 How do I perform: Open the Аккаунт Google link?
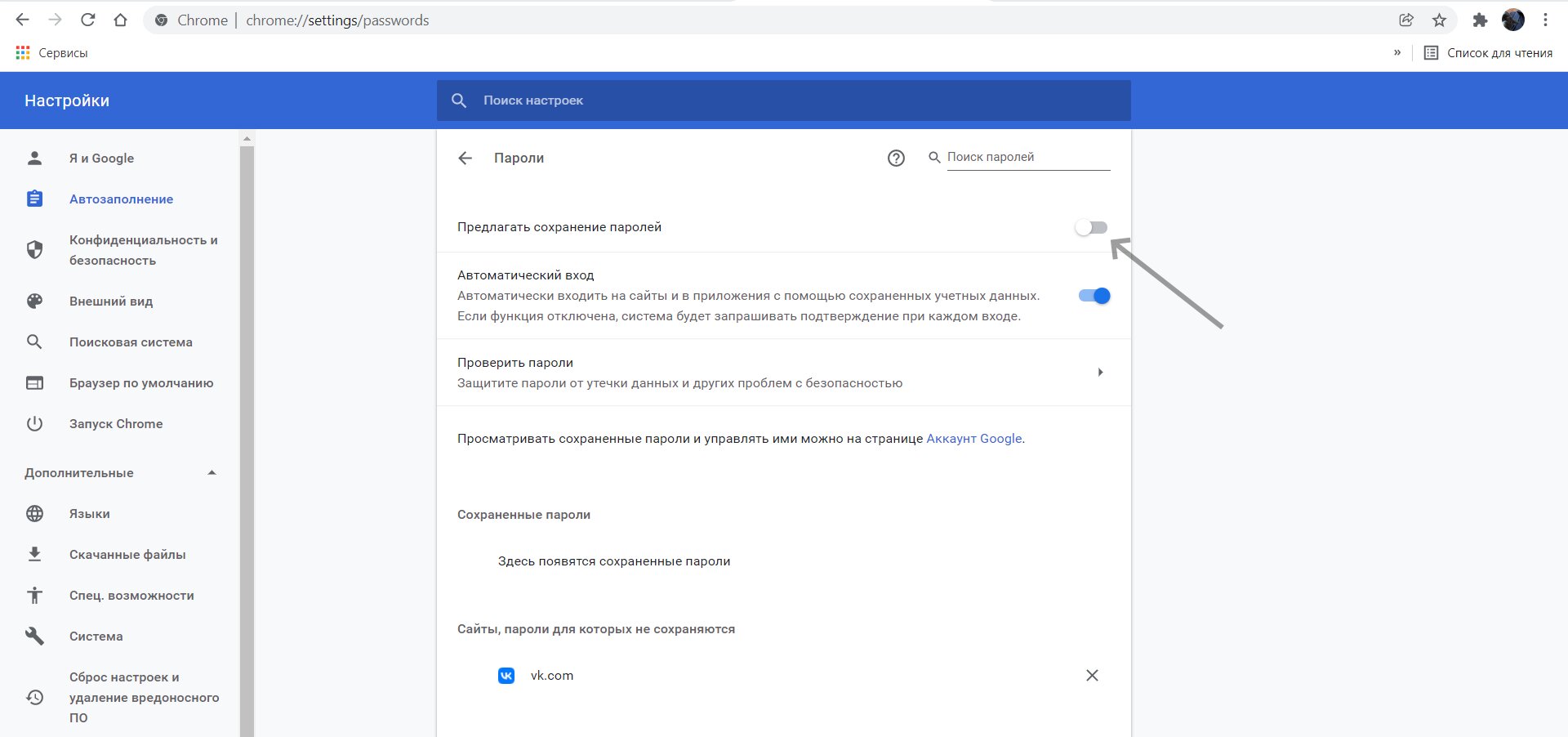pos(974,439)
